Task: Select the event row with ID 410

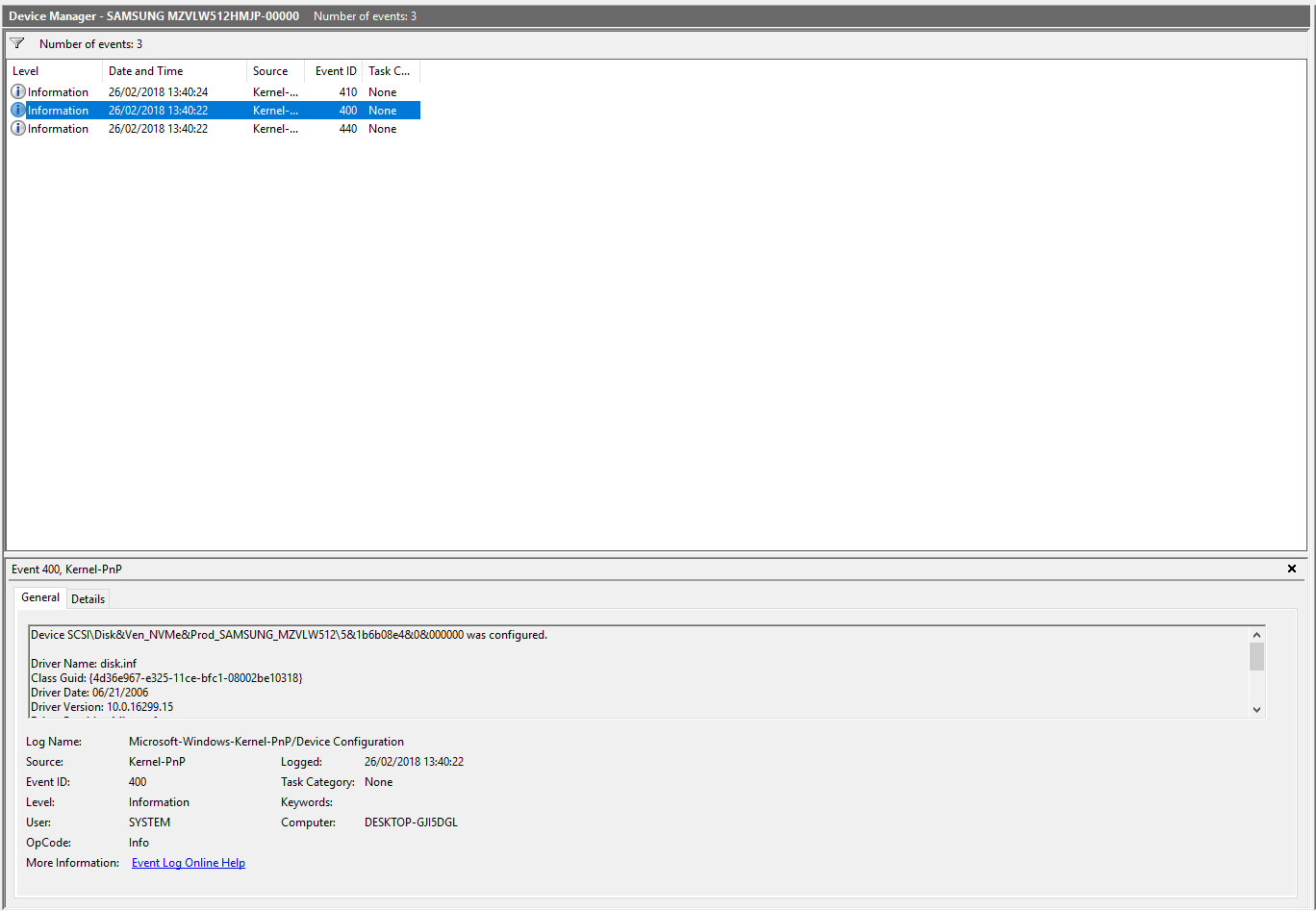Action: 214,91
